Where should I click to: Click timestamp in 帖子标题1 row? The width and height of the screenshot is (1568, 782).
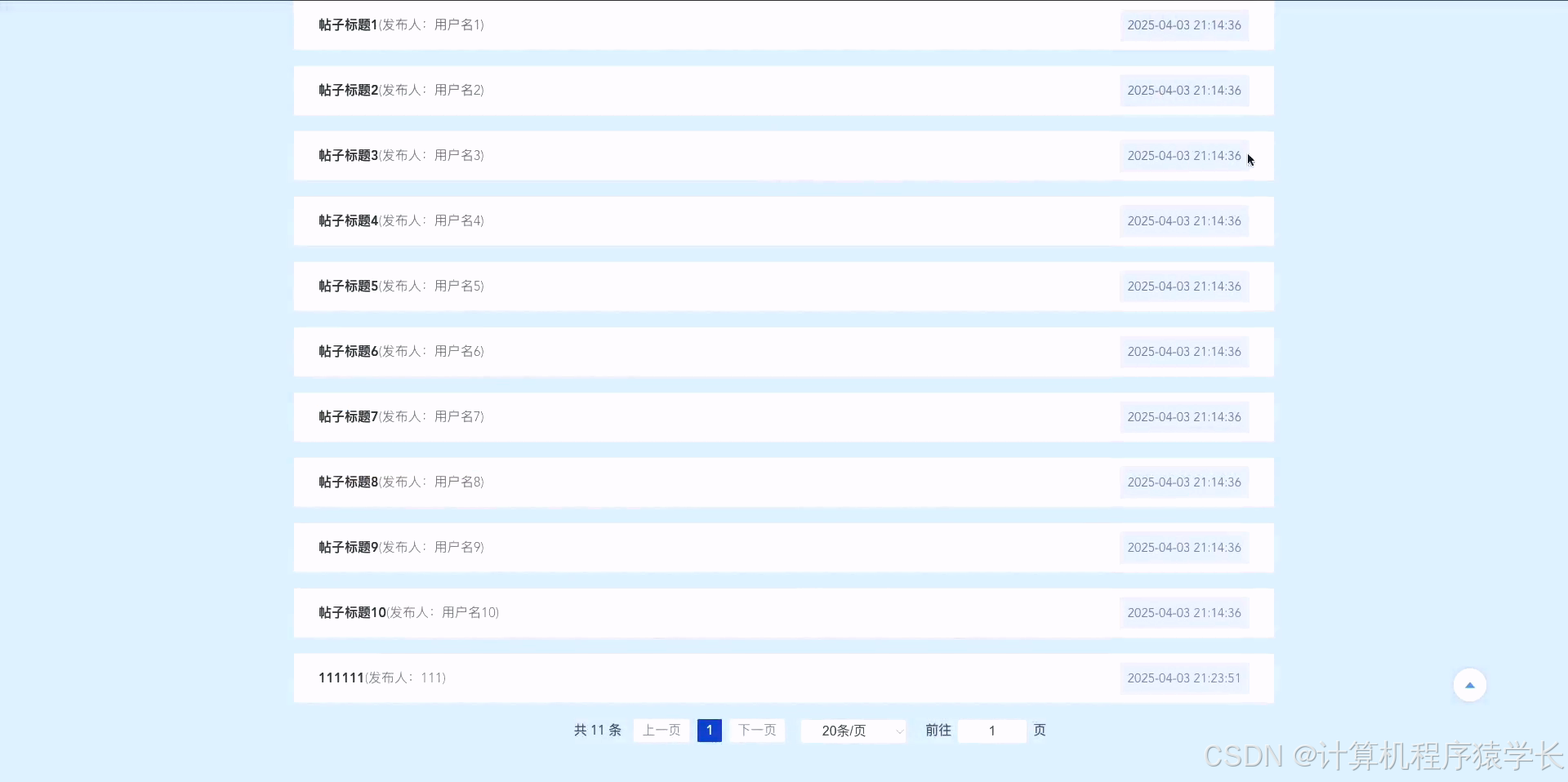pos(1184,25)
